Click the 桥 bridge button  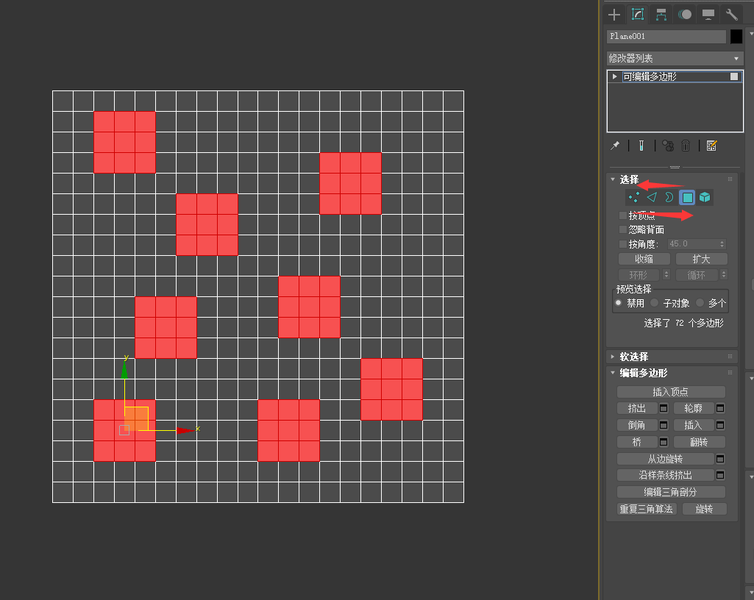[x=637, y=442]
